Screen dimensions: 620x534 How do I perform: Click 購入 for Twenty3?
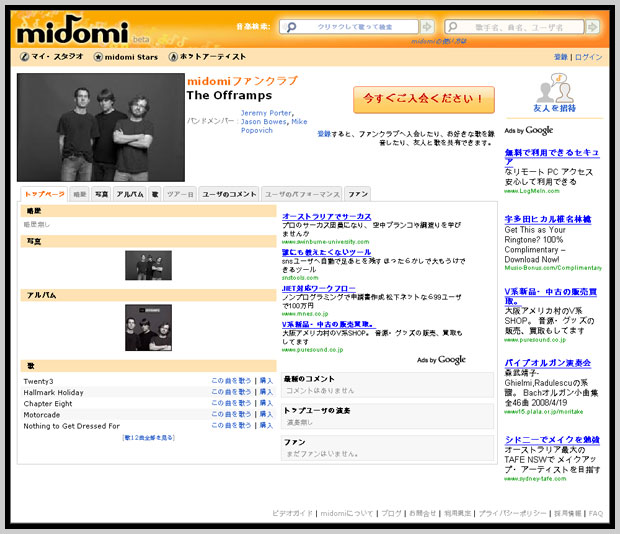coord(266,381)
